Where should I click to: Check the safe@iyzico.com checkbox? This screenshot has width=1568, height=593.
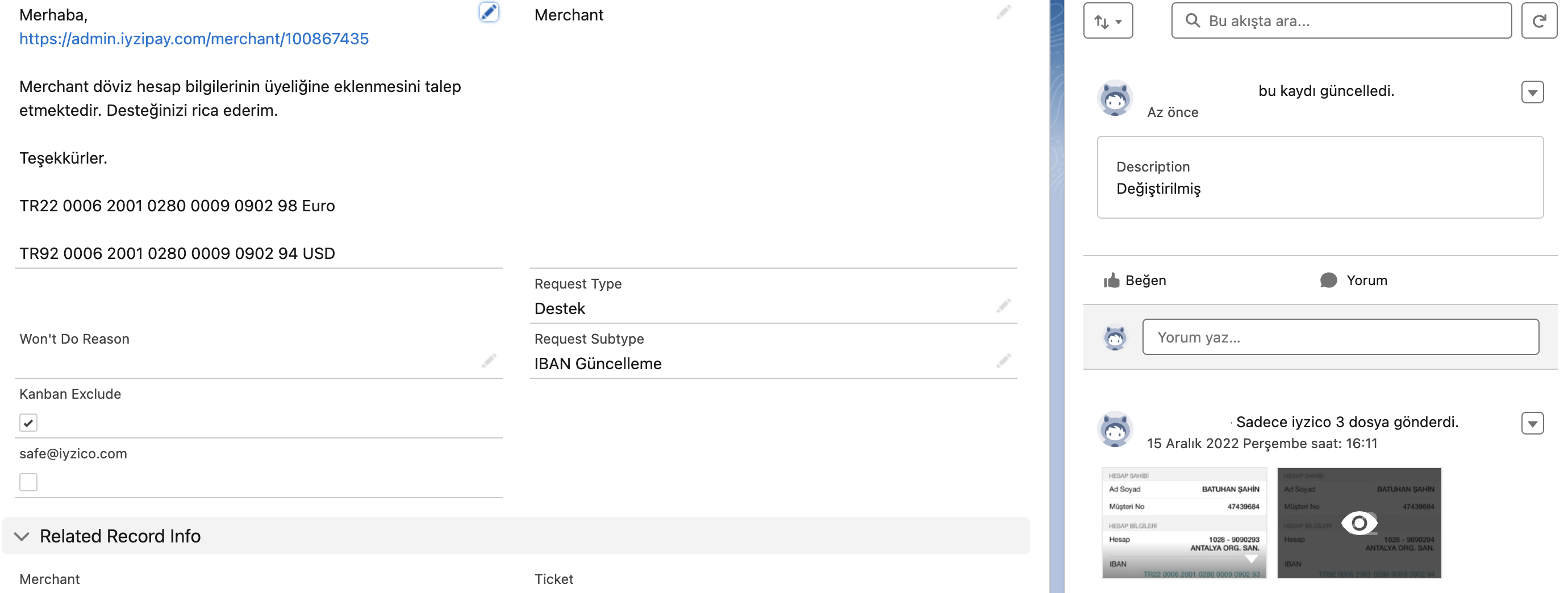pyautogui.click(x=28, y=482)
